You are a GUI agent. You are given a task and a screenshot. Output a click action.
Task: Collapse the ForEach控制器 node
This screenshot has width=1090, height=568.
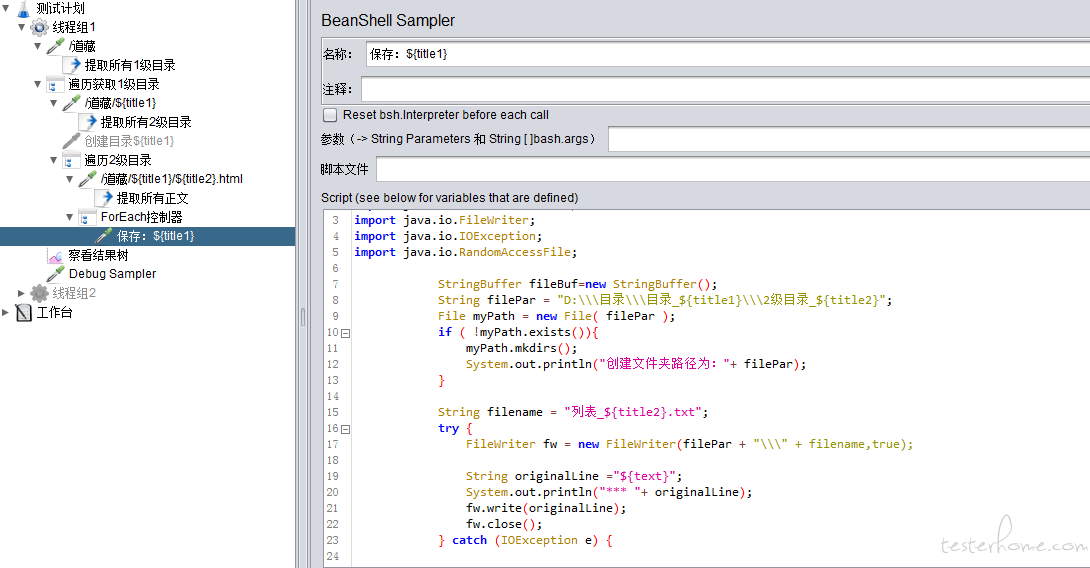coord(70,217)
